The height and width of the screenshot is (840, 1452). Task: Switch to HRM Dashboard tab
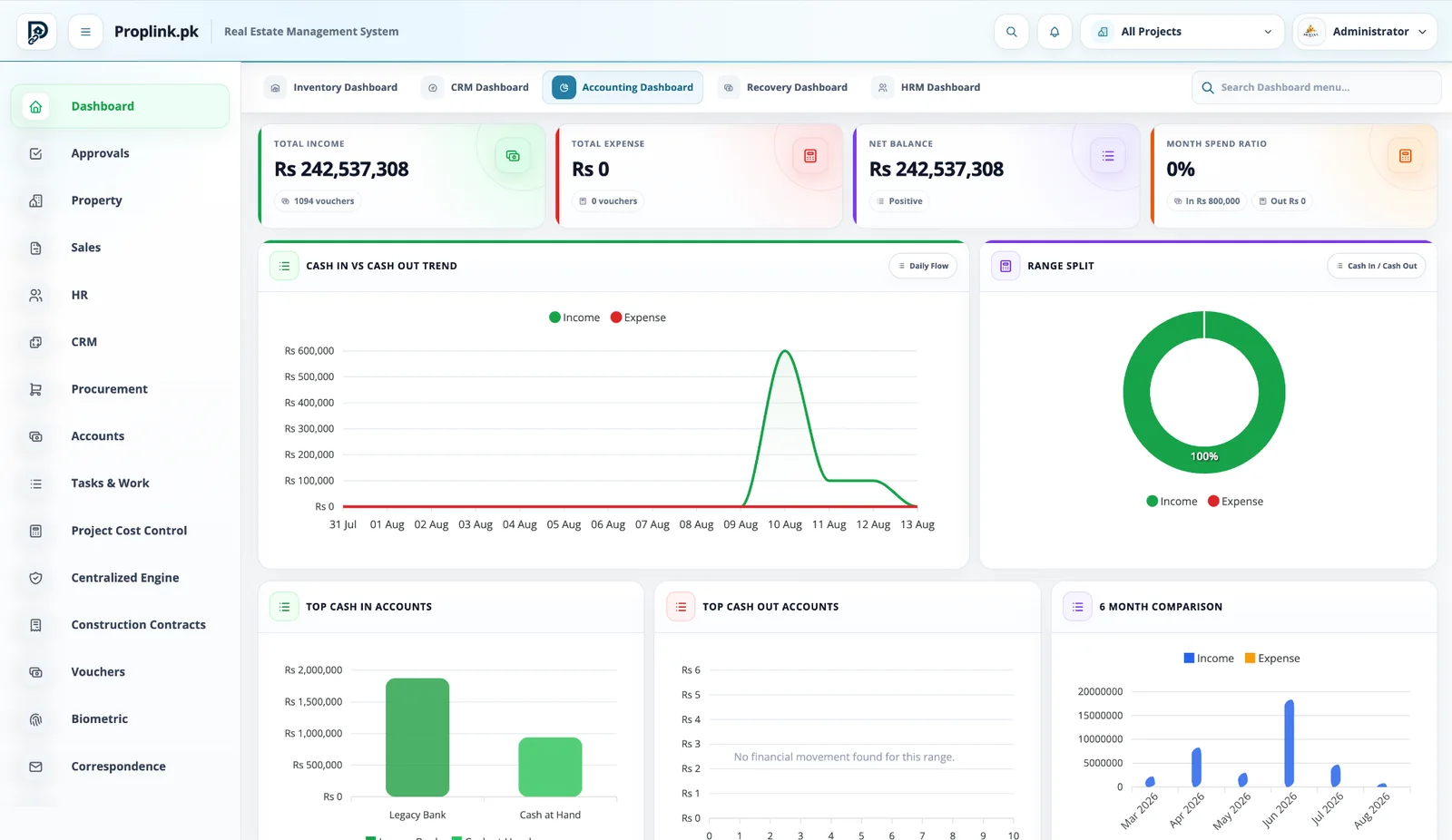point(927,88)
